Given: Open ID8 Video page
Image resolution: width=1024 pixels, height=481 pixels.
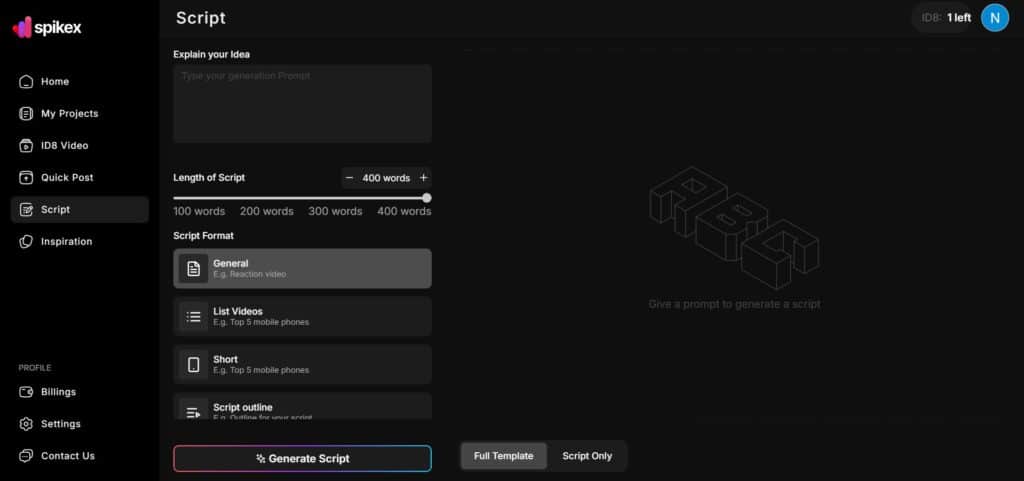Looking at the screenshot, I should 80,146.
